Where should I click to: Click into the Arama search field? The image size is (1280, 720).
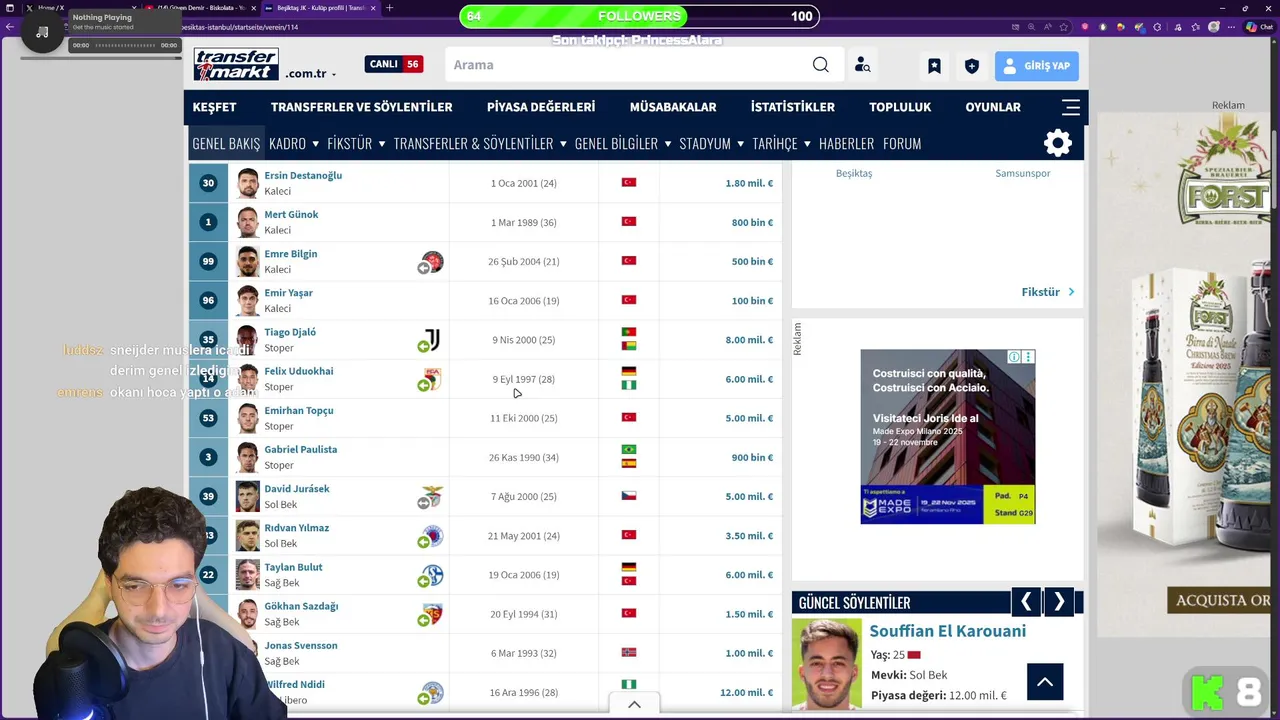pos(630,65)
